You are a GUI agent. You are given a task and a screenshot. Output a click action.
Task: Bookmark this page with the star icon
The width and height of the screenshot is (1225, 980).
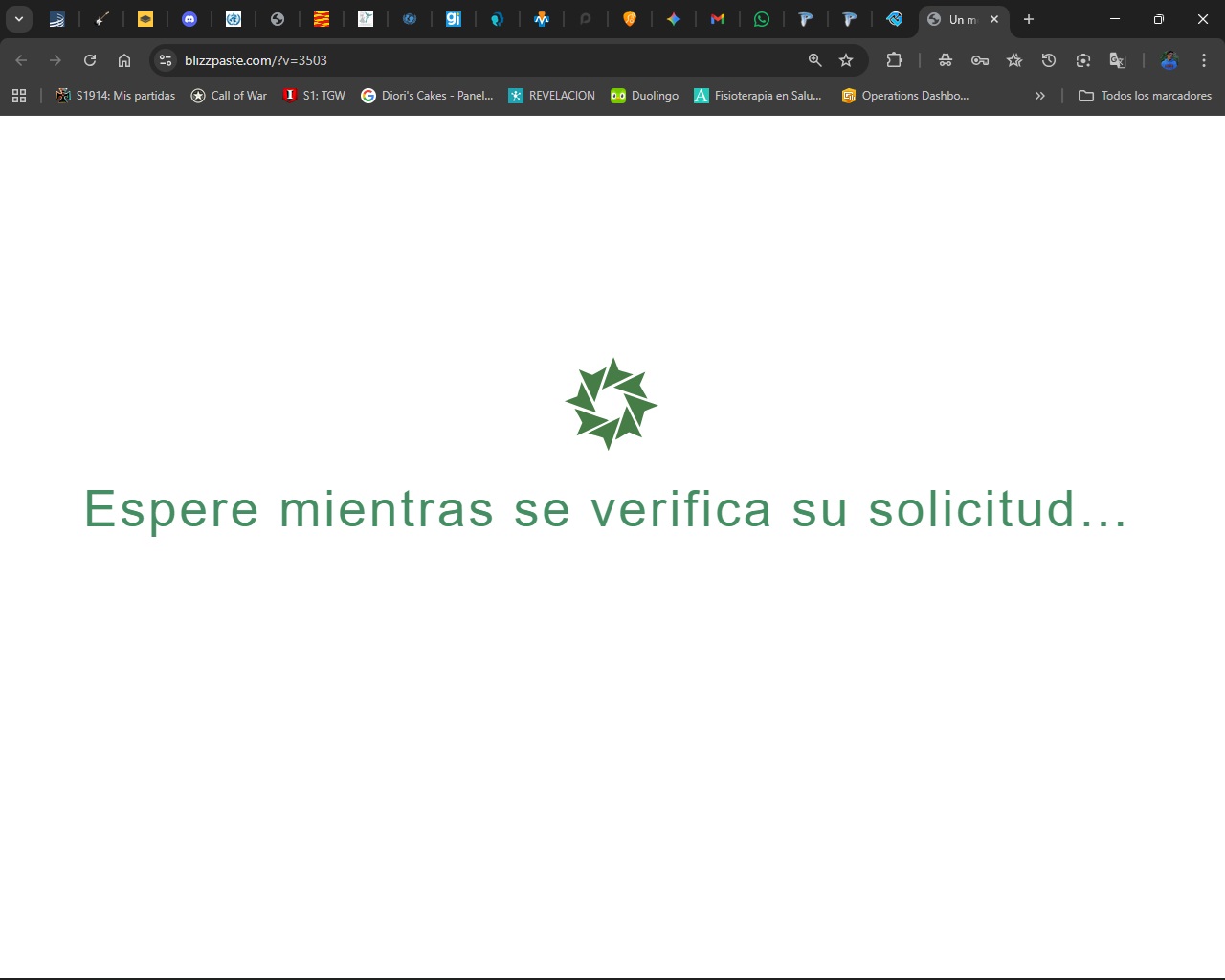[x=846, y=60]
